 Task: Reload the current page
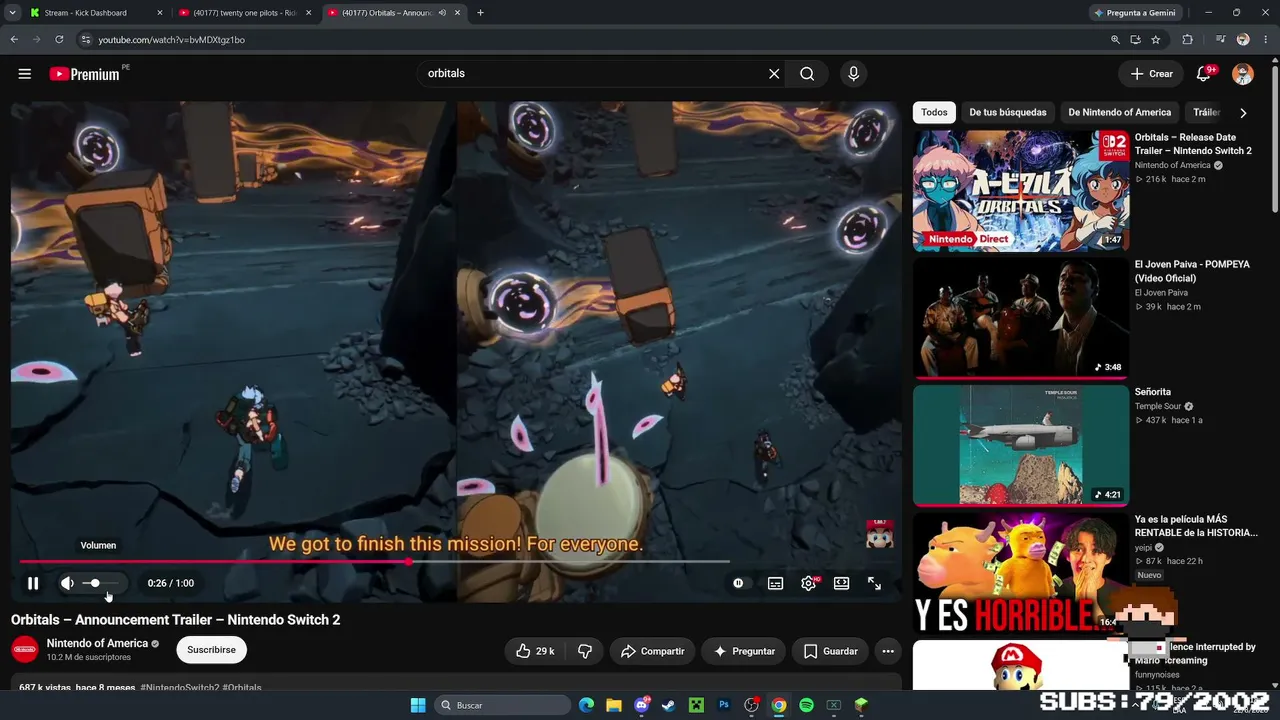(x=59, y=40)
